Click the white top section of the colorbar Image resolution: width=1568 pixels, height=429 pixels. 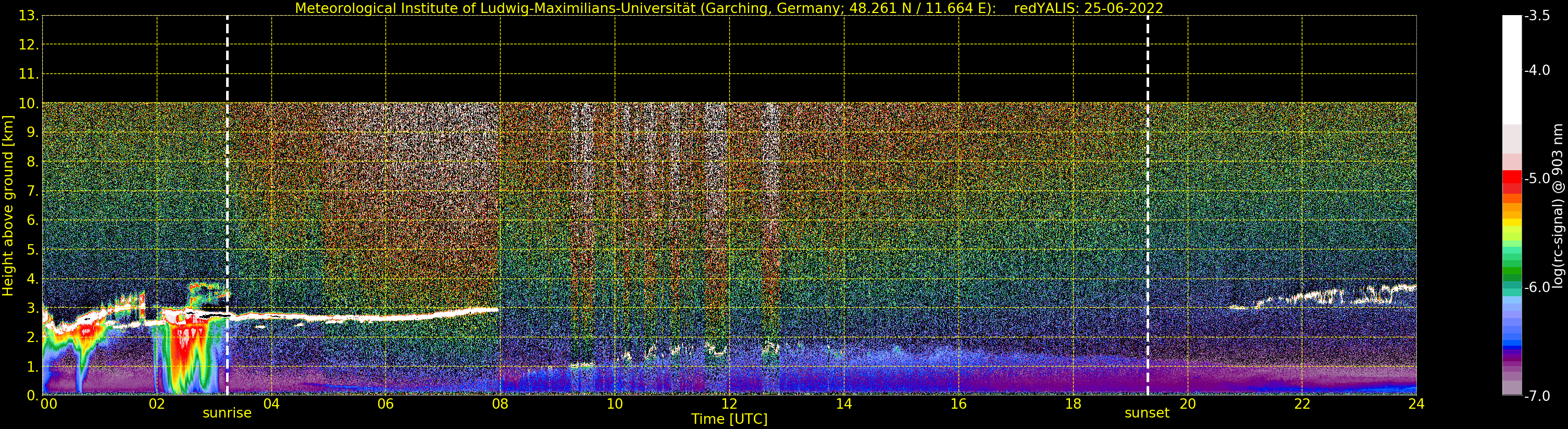[x=1512, y=70]
